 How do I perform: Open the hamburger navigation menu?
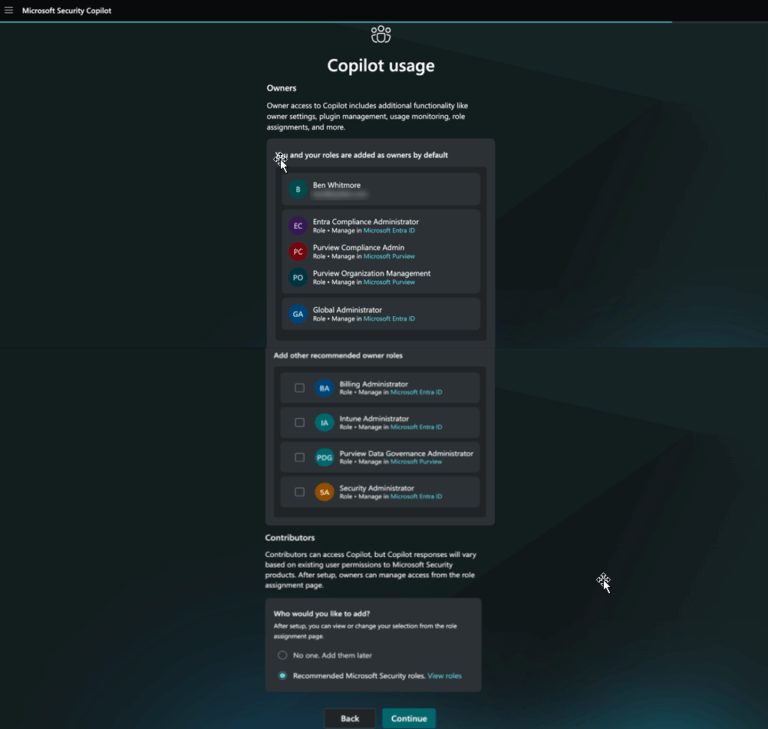pyautogui.click(x=9, y=10)
